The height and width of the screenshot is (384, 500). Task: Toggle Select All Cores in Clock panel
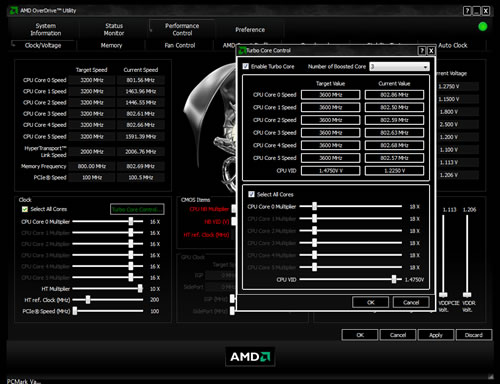(25, 209)
